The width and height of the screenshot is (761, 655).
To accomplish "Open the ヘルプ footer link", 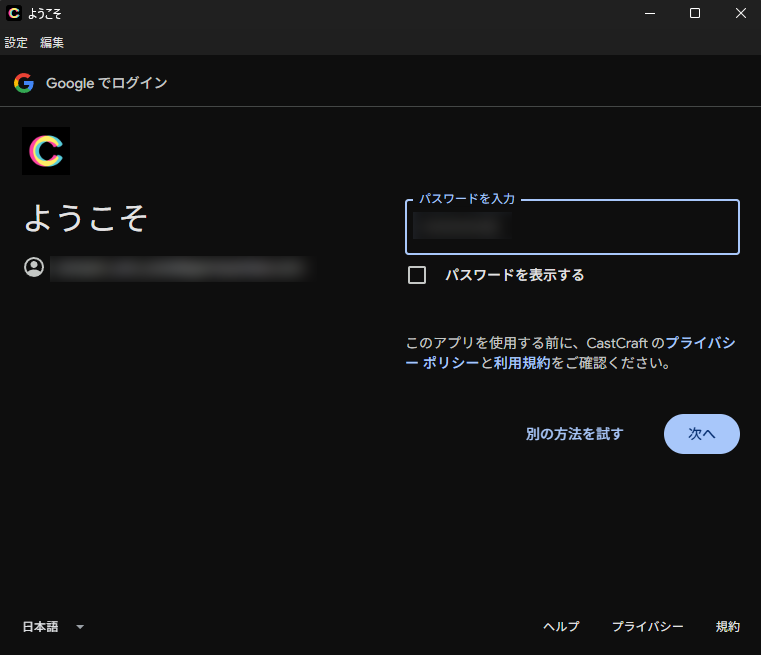I will pyautogui.click(x=562, y=626).
